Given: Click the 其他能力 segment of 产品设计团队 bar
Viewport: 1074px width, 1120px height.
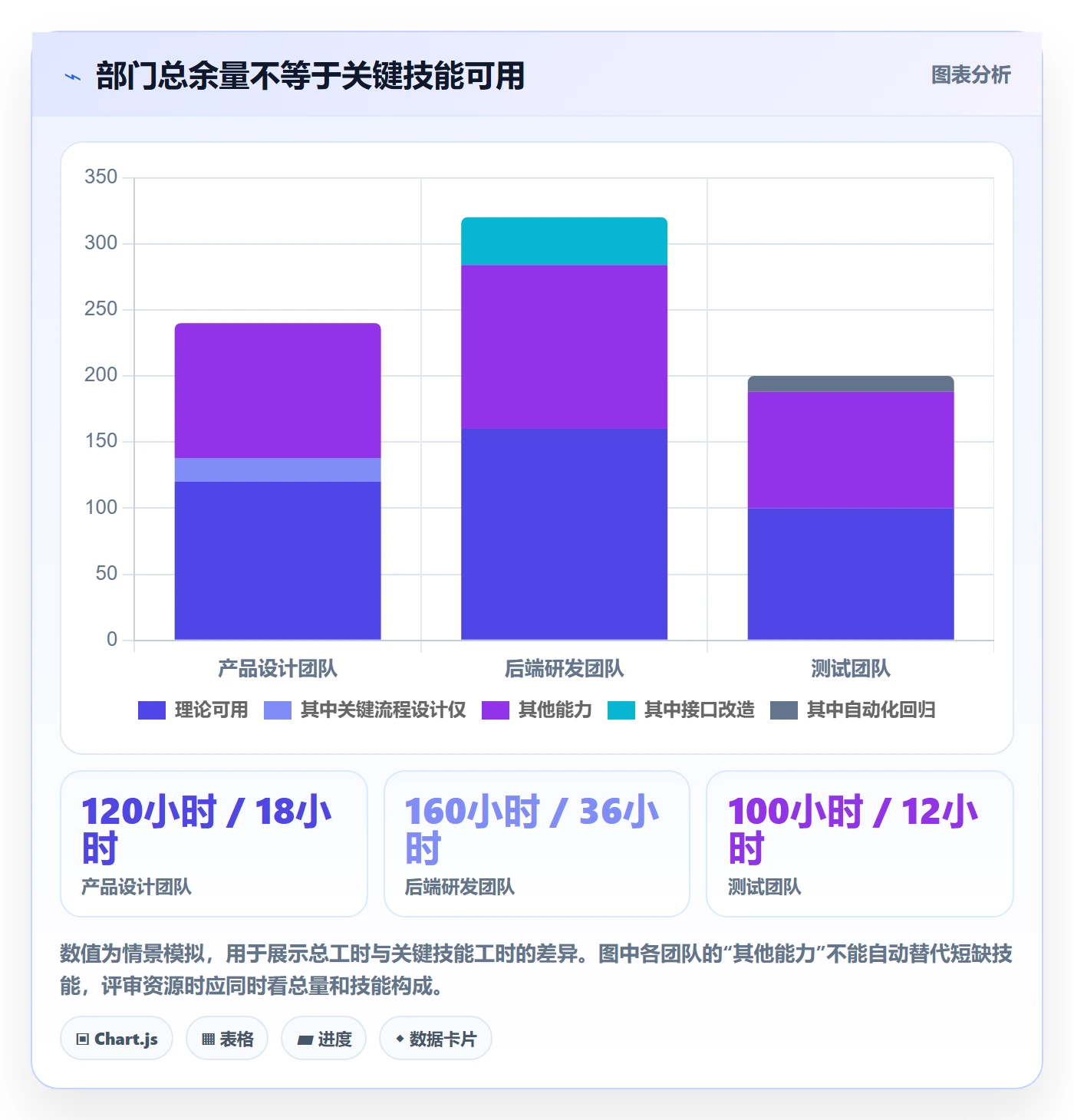Looking at the screenshot, I should (x=278, y=390).
